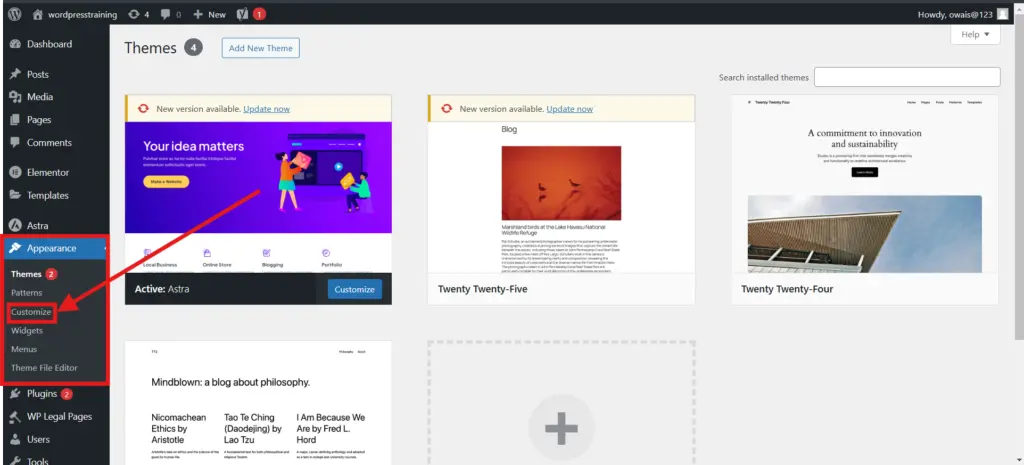Screen dimensions: 1024x465
Task: Click the Yoast notification badge showing 1
Action: click(x=259, y=14)
